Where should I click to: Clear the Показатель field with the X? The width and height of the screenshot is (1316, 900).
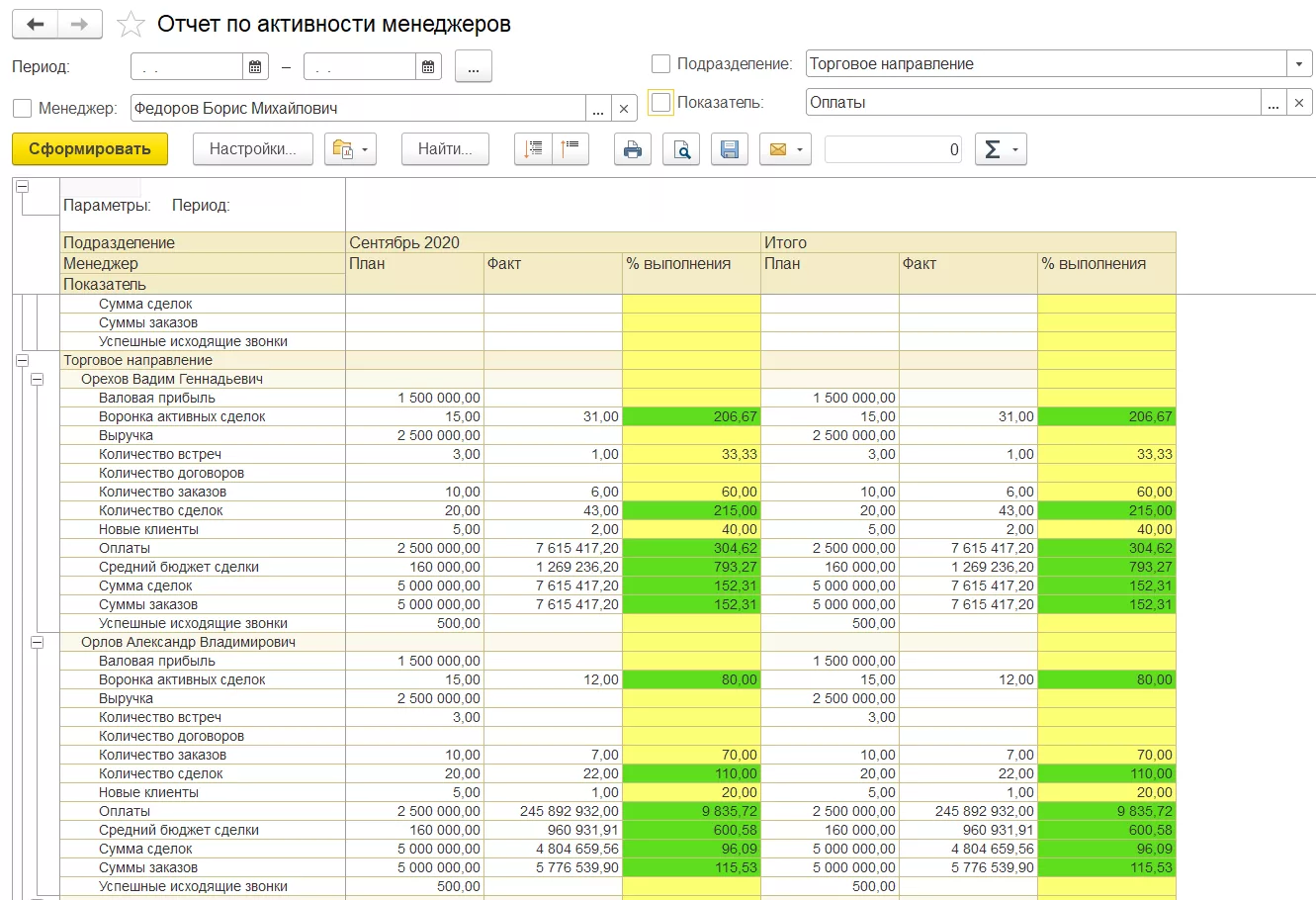(1299, 103)
